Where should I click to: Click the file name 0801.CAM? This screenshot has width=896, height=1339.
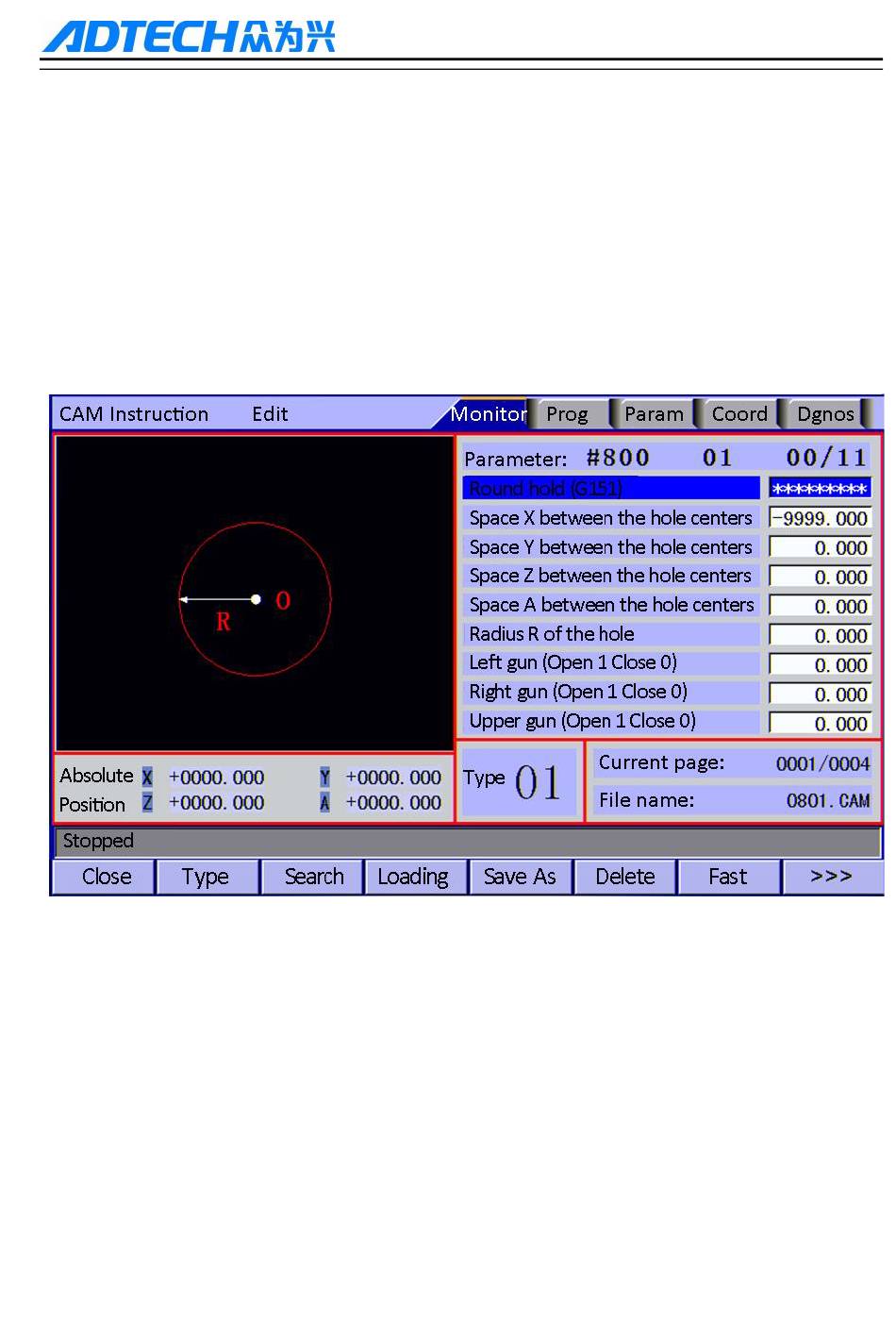coord(828,801)
